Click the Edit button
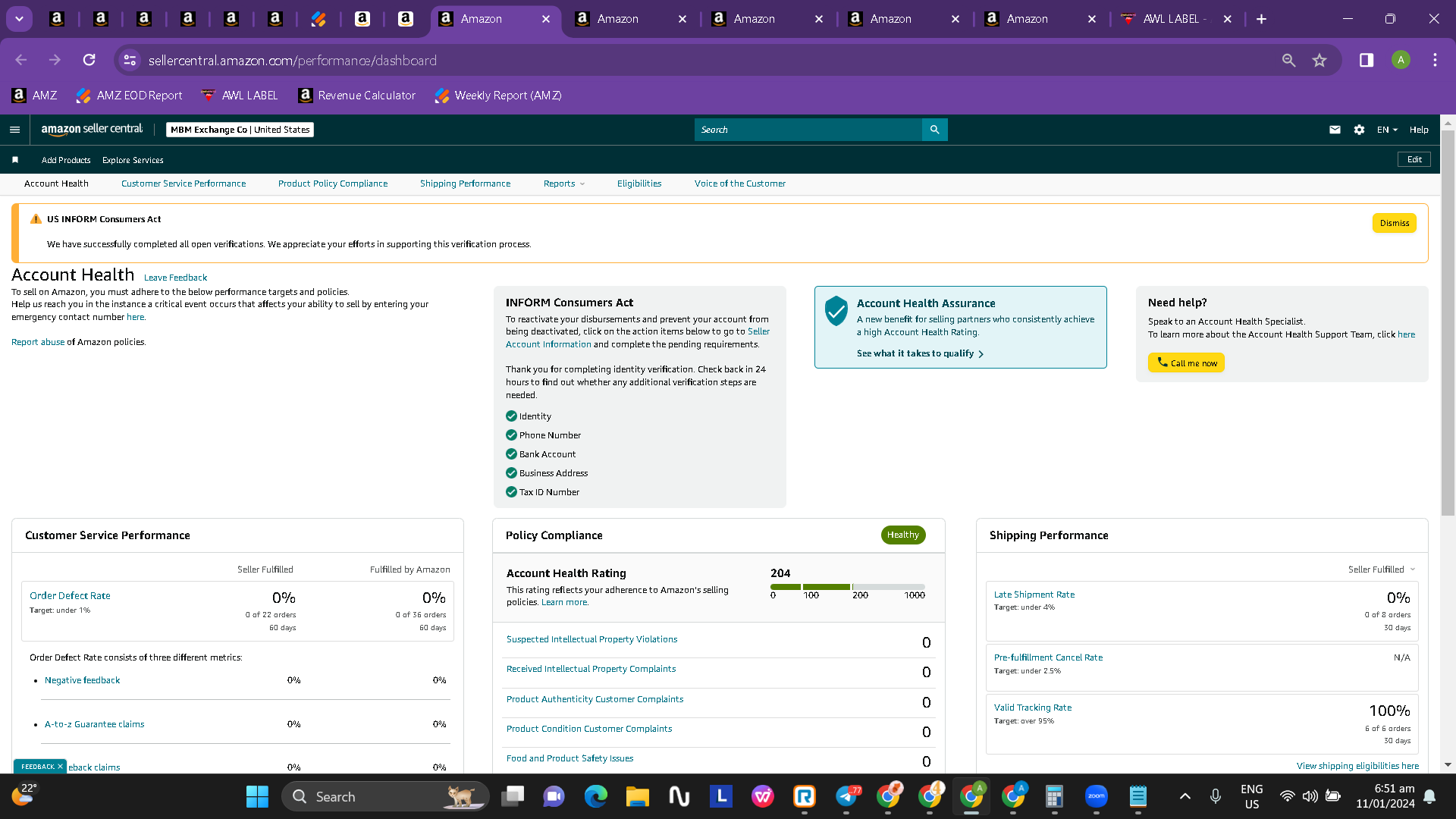This screenshot has width=1456, height=819. point(1414,159)
